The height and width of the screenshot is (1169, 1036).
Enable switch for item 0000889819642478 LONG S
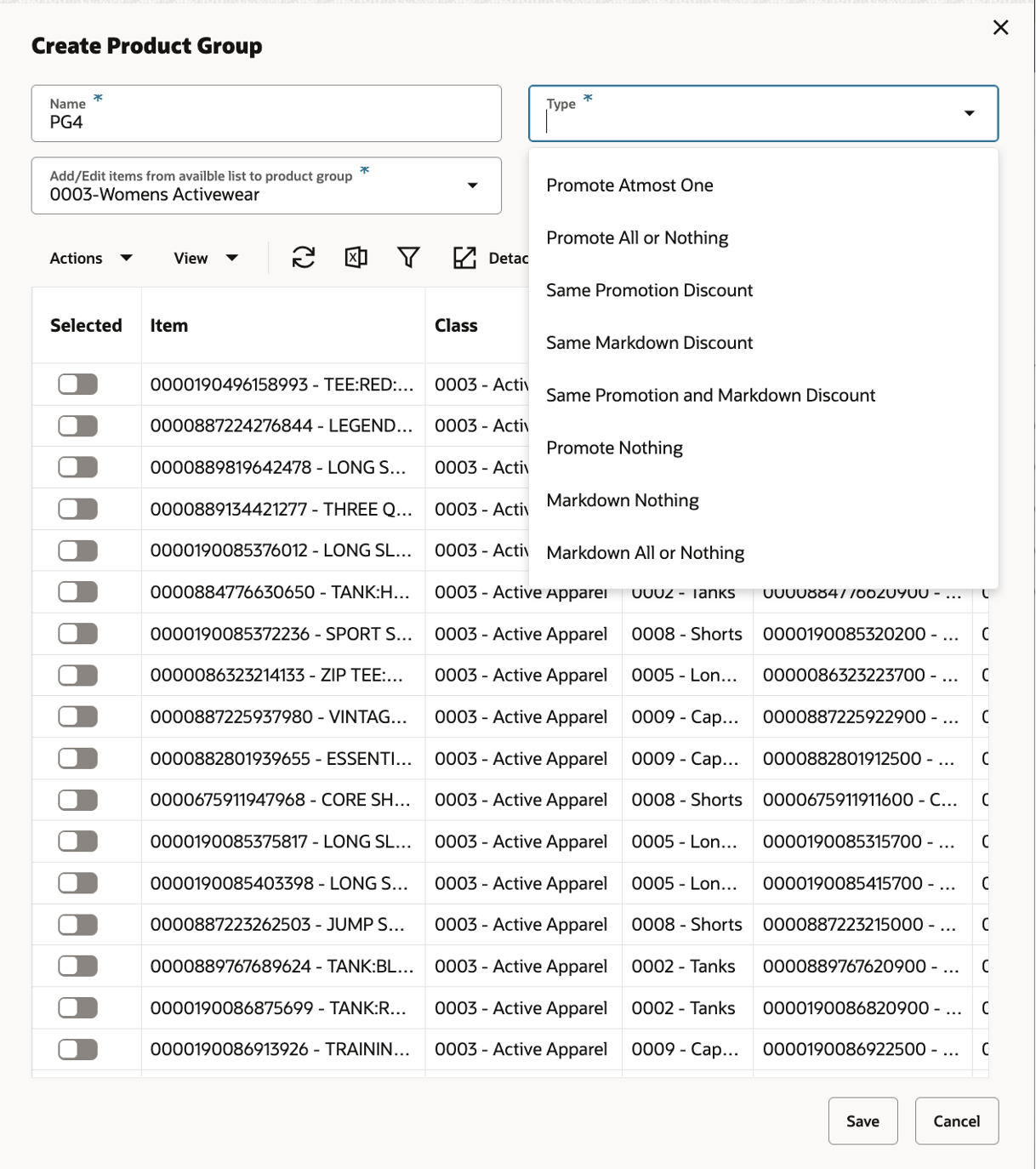(x=78, y=467)
